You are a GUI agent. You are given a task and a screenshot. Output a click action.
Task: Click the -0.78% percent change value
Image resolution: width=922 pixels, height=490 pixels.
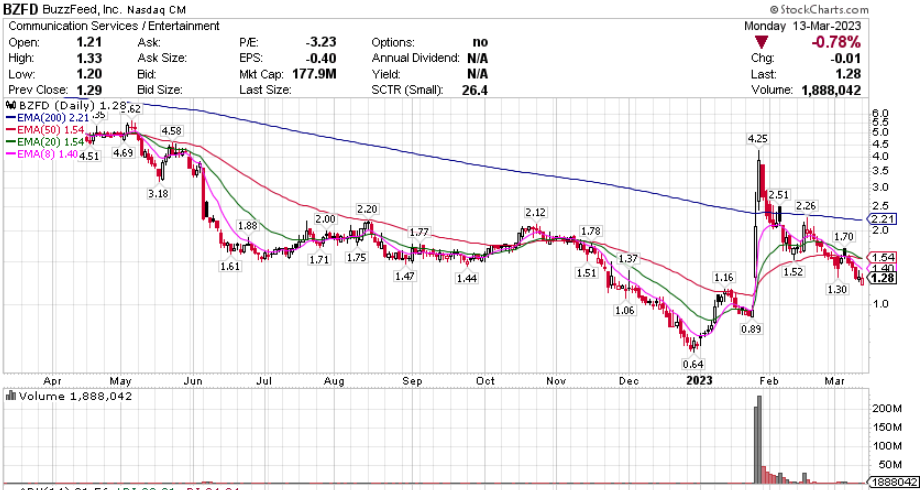point(836,42)
